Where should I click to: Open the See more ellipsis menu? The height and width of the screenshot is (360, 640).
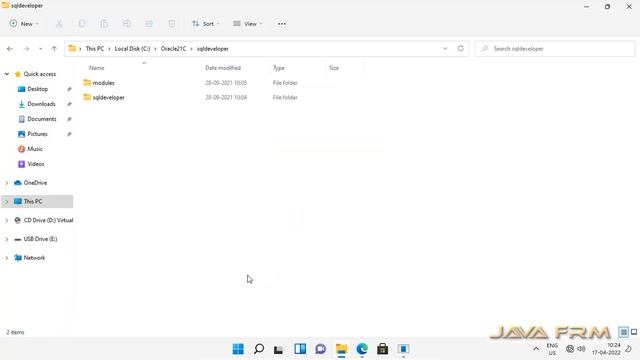pos(282,24)
